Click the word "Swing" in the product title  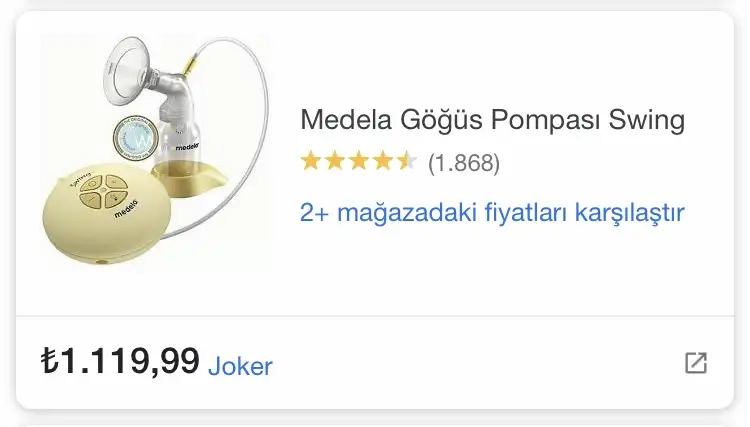click(647, 120)
